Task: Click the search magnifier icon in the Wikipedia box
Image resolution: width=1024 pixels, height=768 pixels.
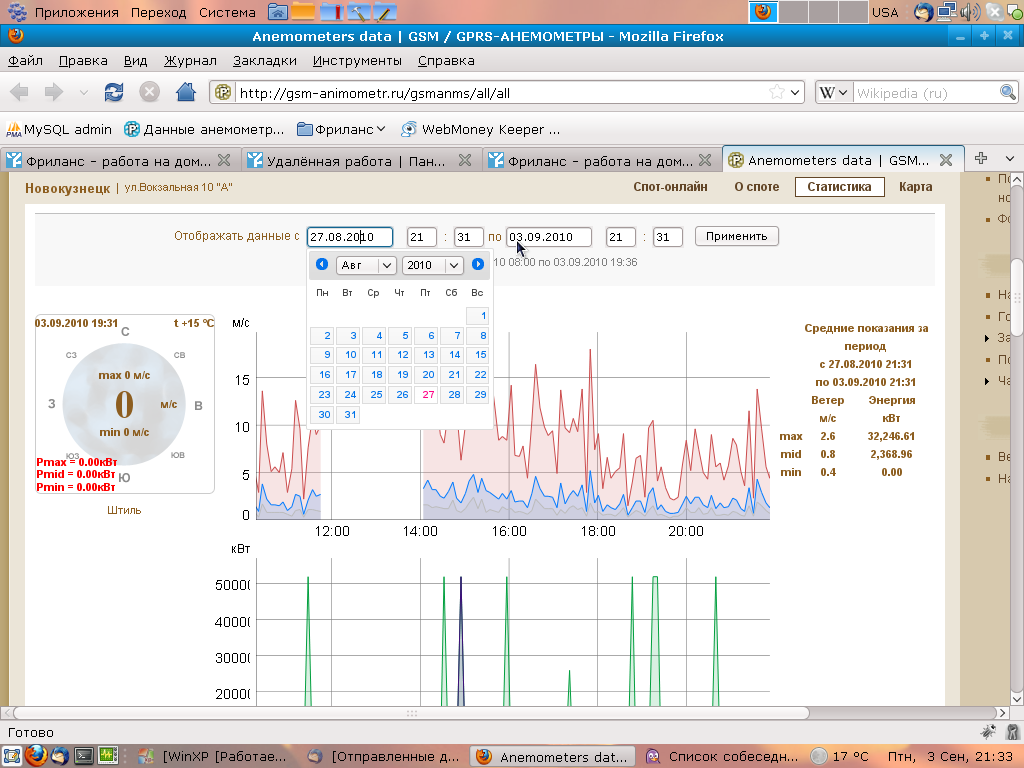Action: coord(1008,93)
